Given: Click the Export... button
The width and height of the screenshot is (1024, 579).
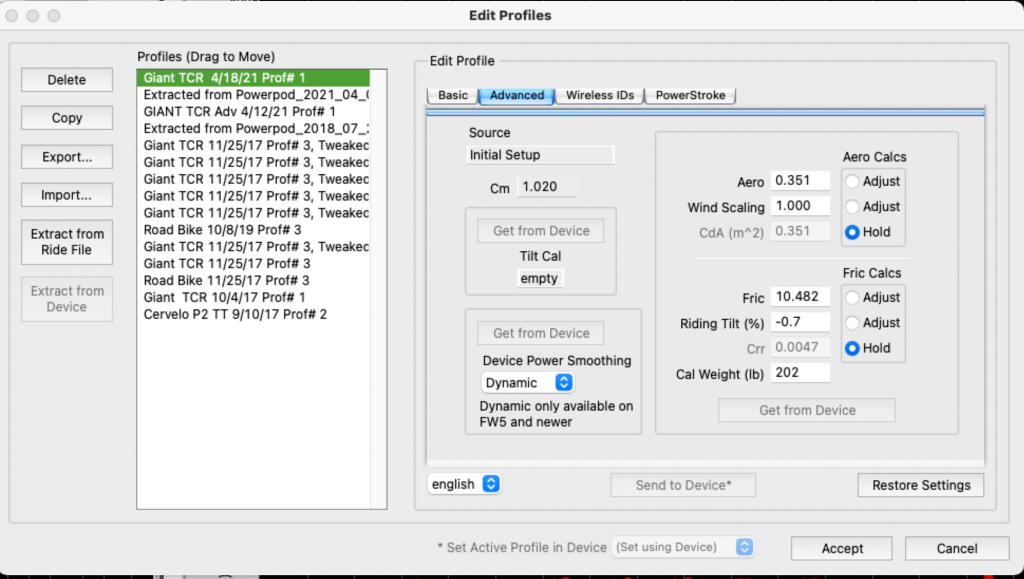Looking at the screenshot, I should [67, 157].
